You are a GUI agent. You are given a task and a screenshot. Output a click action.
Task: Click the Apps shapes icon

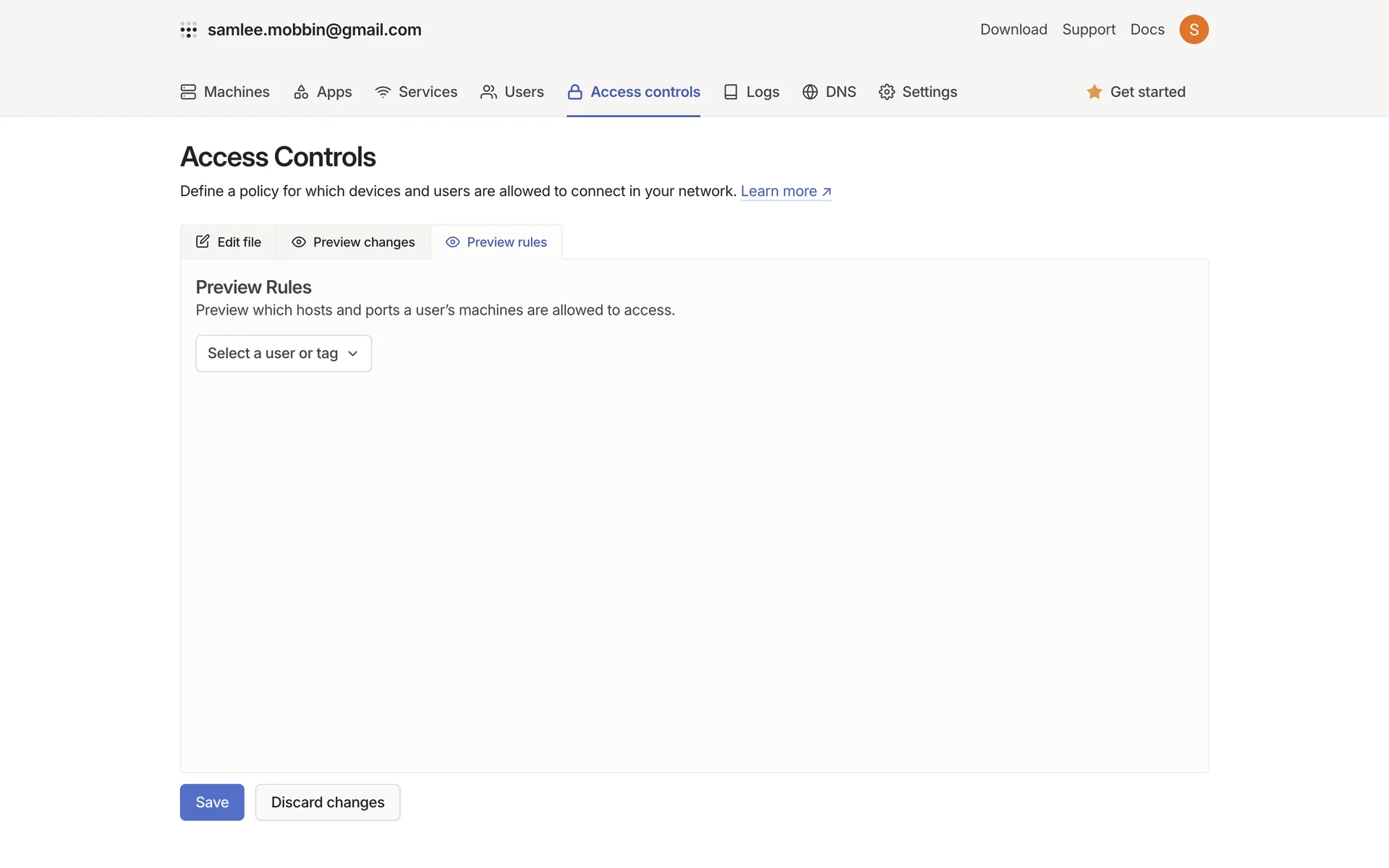click(x=301, y=92)
